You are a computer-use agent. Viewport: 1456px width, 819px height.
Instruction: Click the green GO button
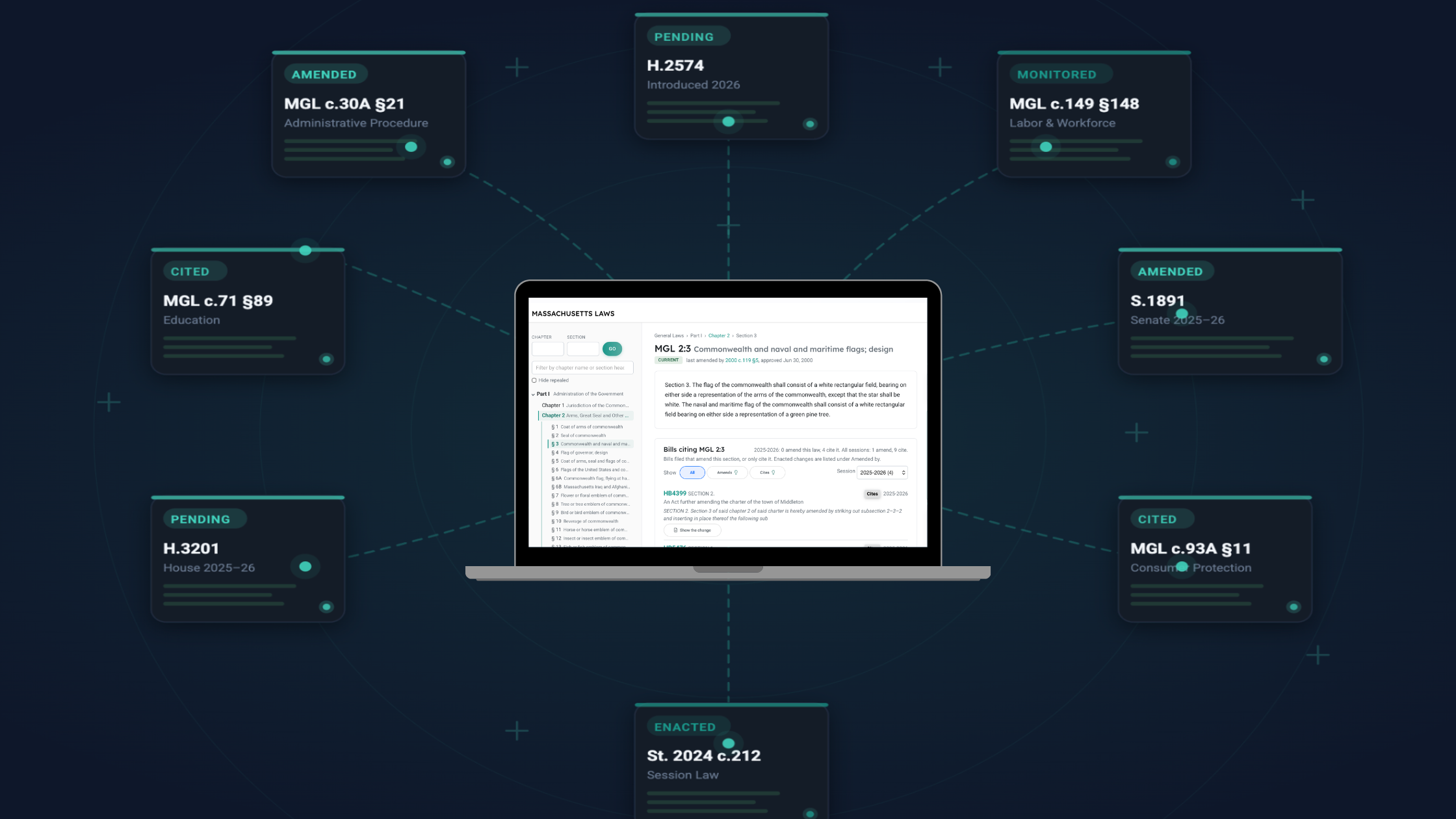point(612,349)
